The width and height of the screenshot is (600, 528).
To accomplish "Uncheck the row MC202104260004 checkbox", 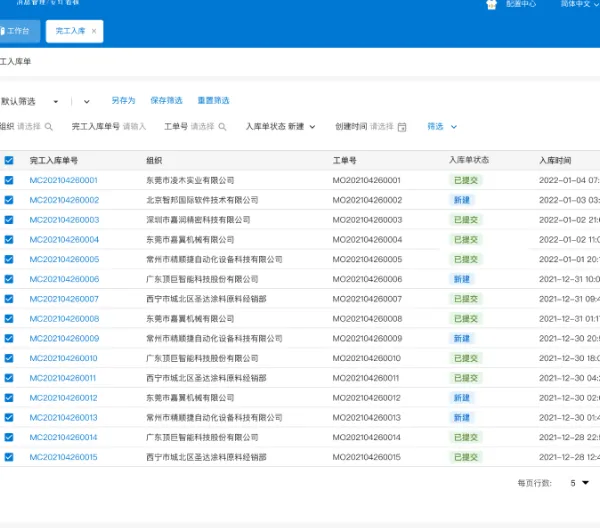I will pyautogui.click(x=9, y=240).
